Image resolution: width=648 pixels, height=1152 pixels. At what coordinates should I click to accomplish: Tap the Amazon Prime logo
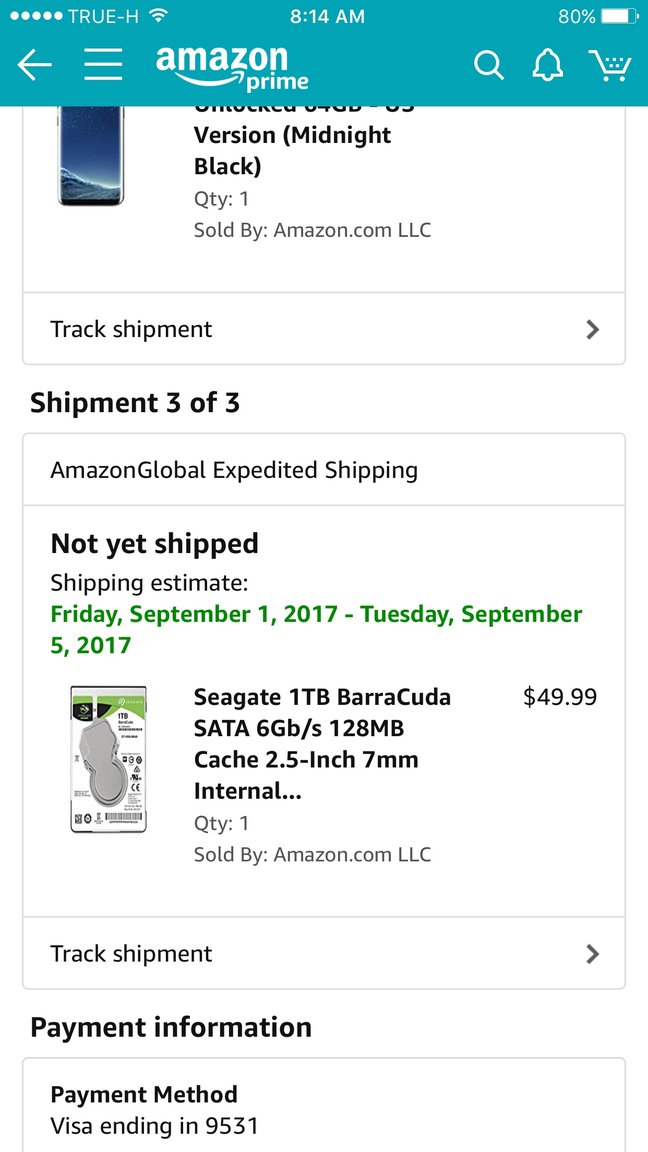pos(232,67)
